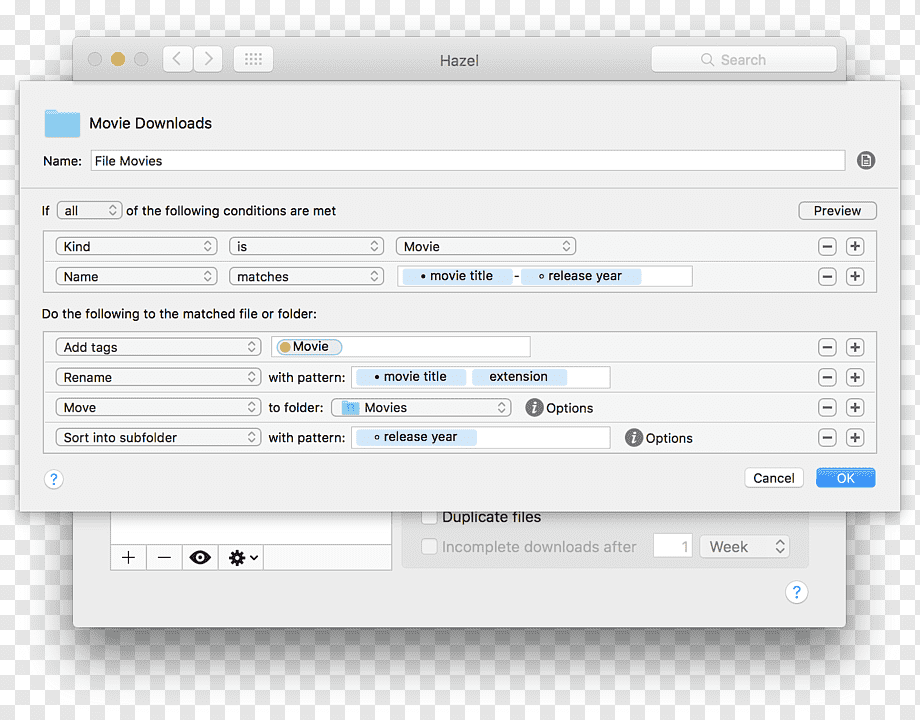Add an action after Sort into subfolder

click(x=855, y=437)
